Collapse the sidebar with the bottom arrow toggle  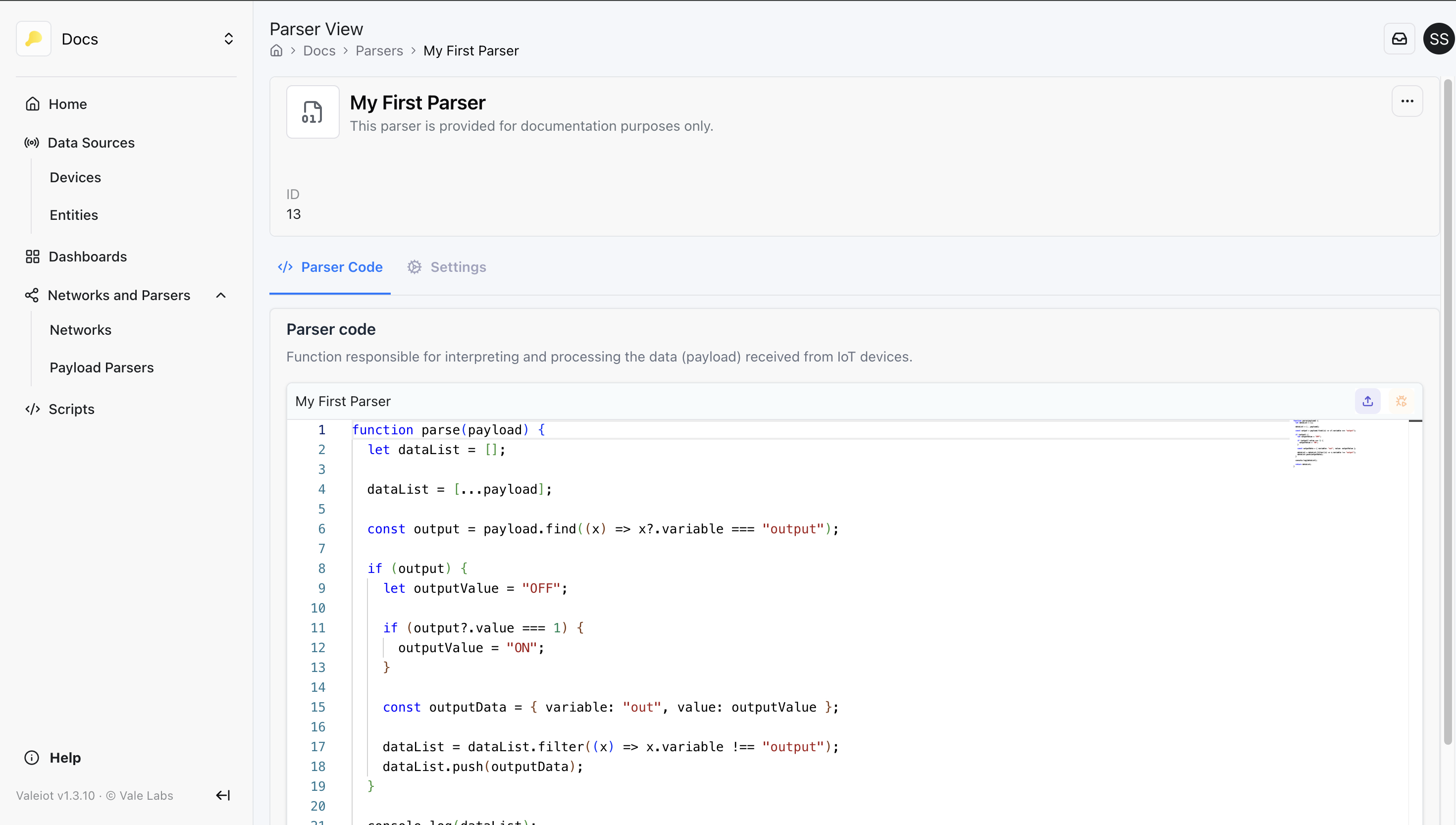tap(222, 795)
